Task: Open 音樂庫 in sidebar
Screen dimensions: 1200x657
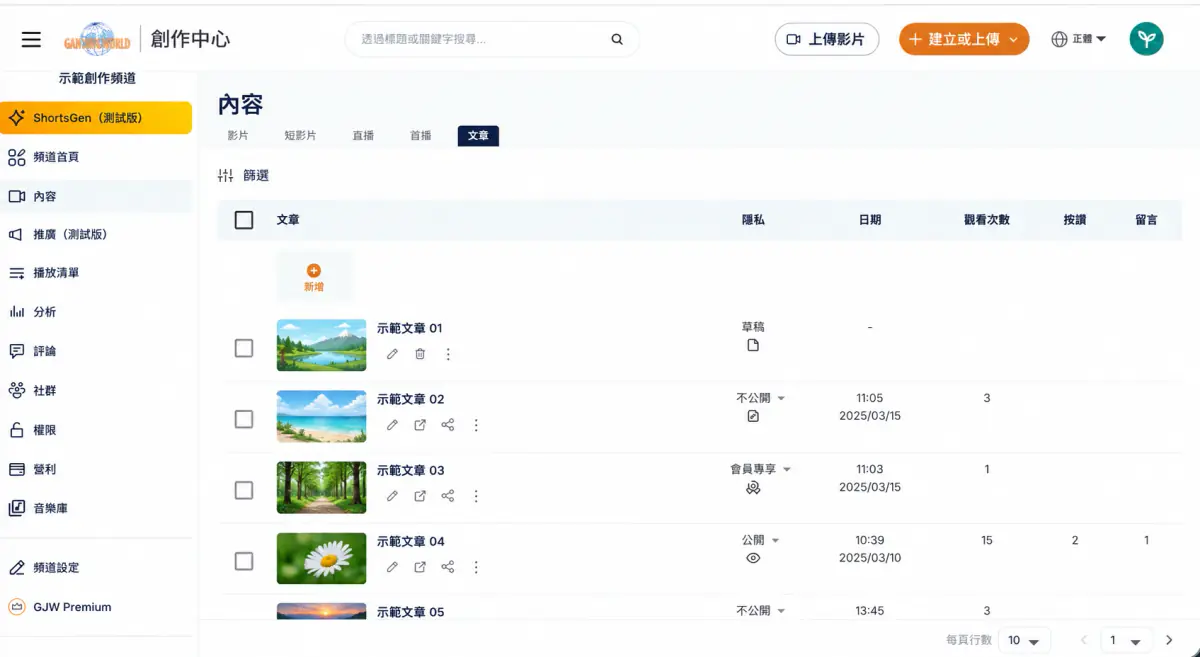Action: click(96, 508)
